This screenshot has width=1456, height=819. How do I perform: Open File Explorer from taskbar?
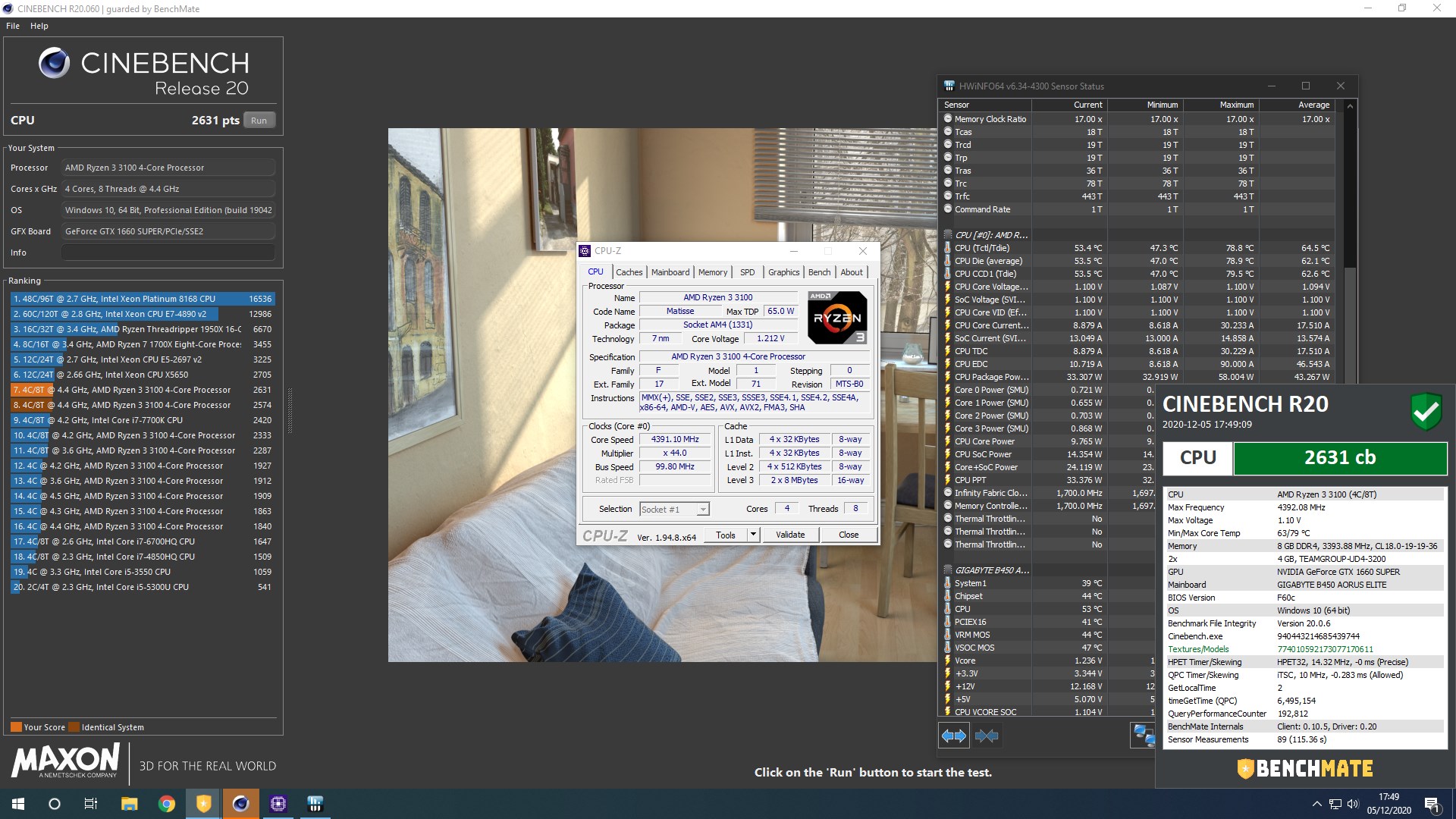[129, 804]
